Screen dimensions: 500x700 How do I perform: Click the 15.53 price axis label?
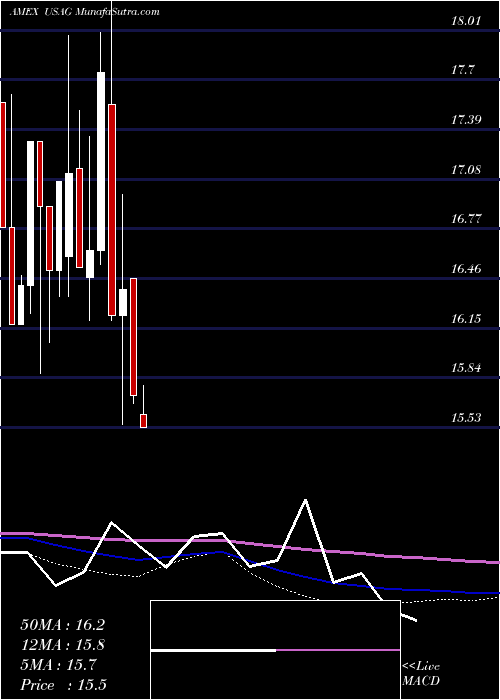[x=466, y=418]
